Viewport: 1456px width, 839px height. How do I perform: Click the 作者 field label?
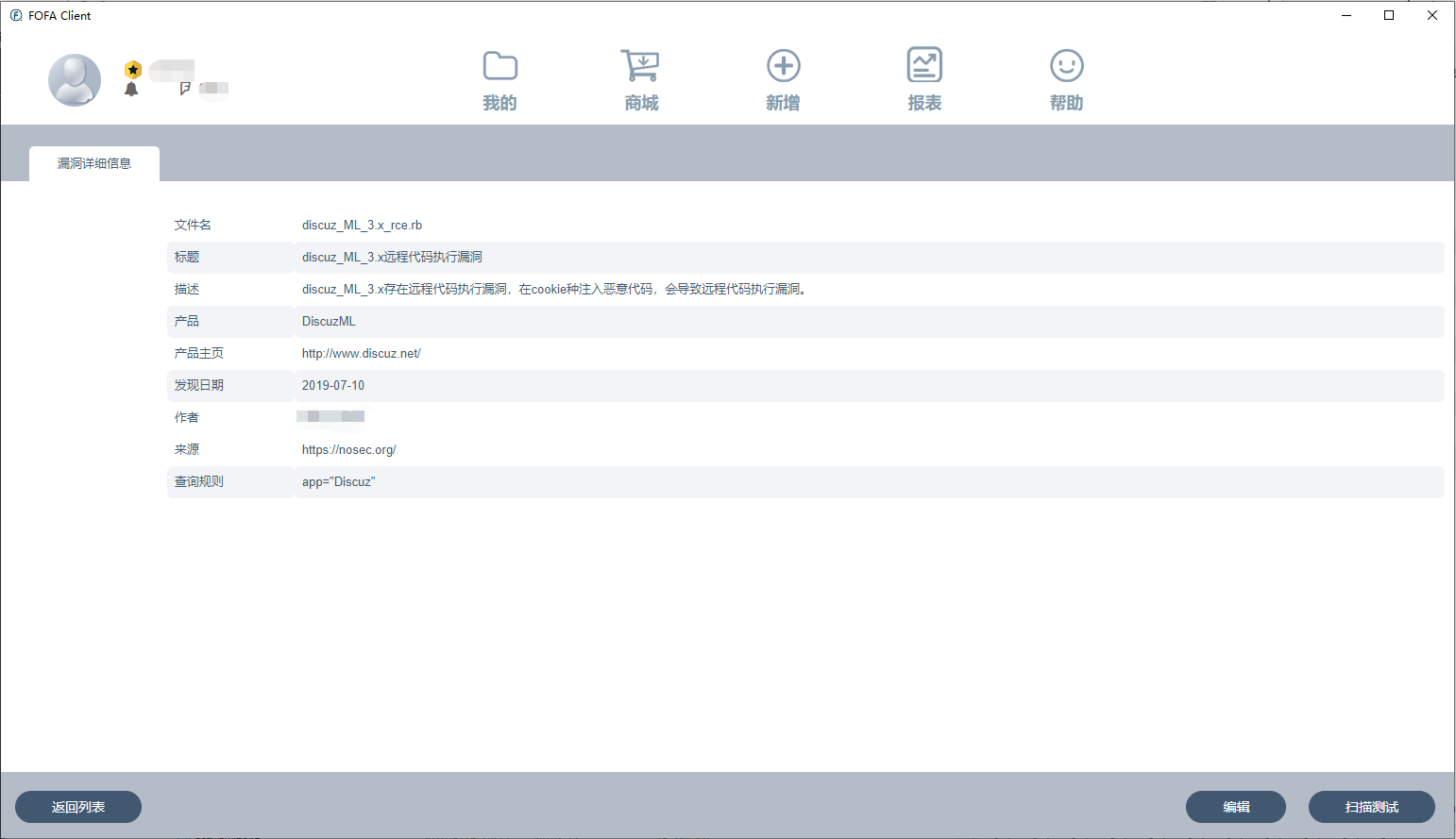click(x=187, y=417)
